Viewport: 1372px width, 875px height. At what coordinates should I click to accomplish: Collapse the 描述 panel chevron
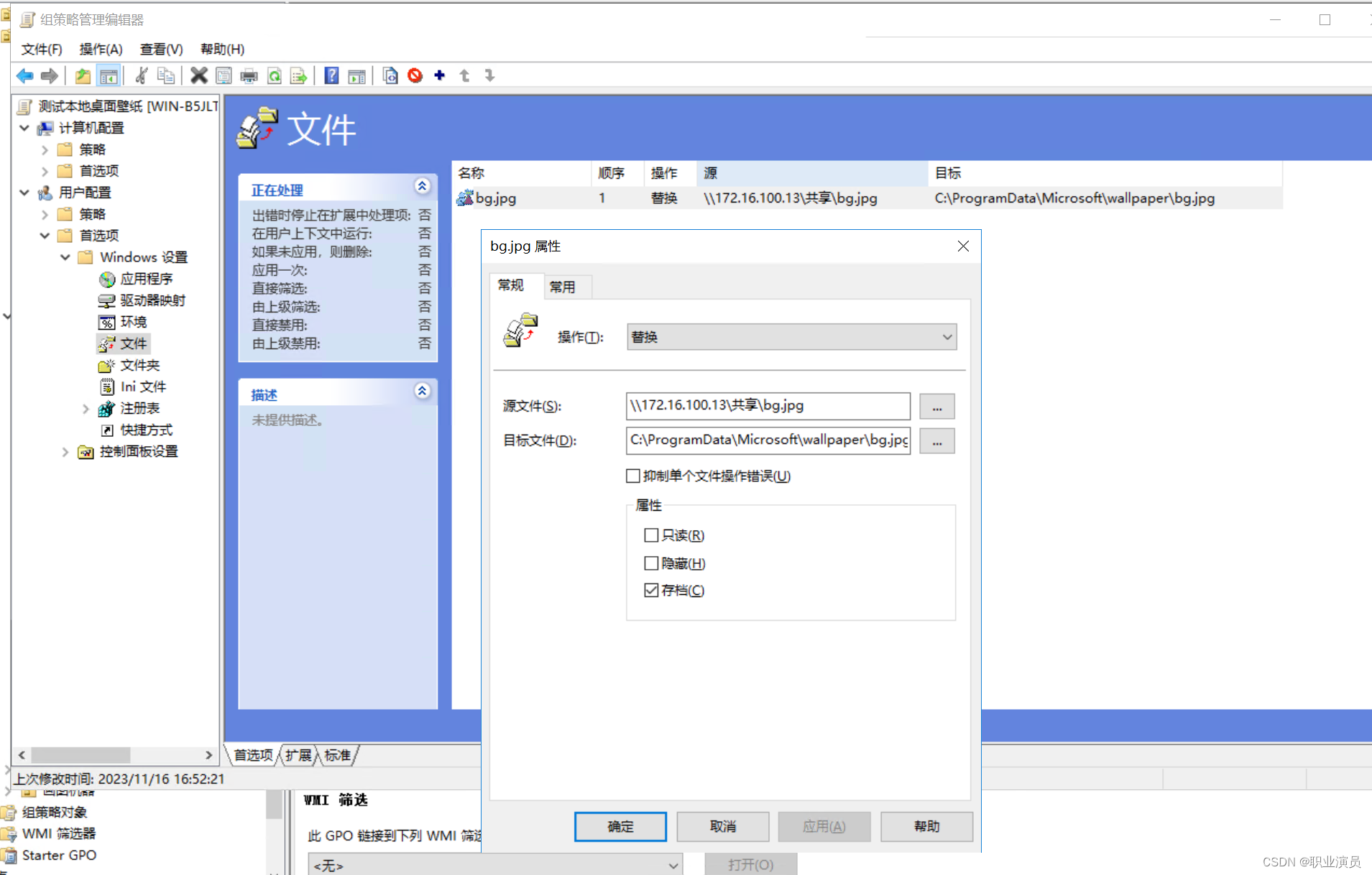pos(422,391)
